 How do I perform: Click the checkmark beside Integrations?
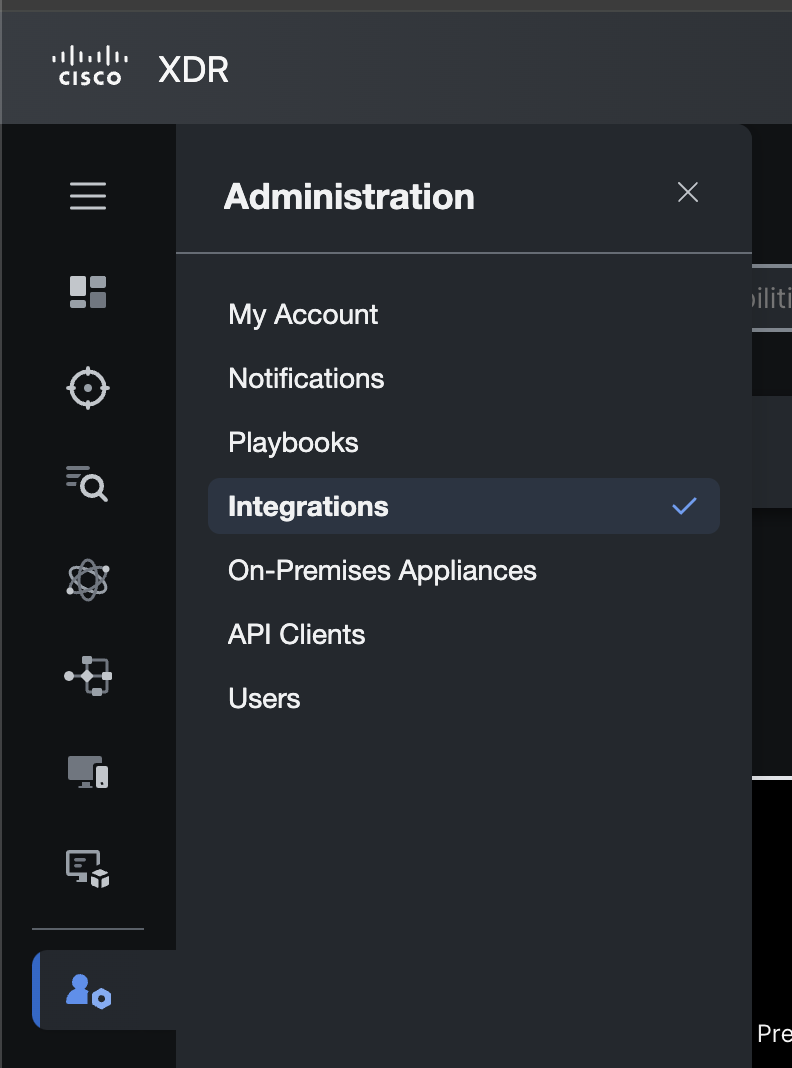[x=684, y=506]
